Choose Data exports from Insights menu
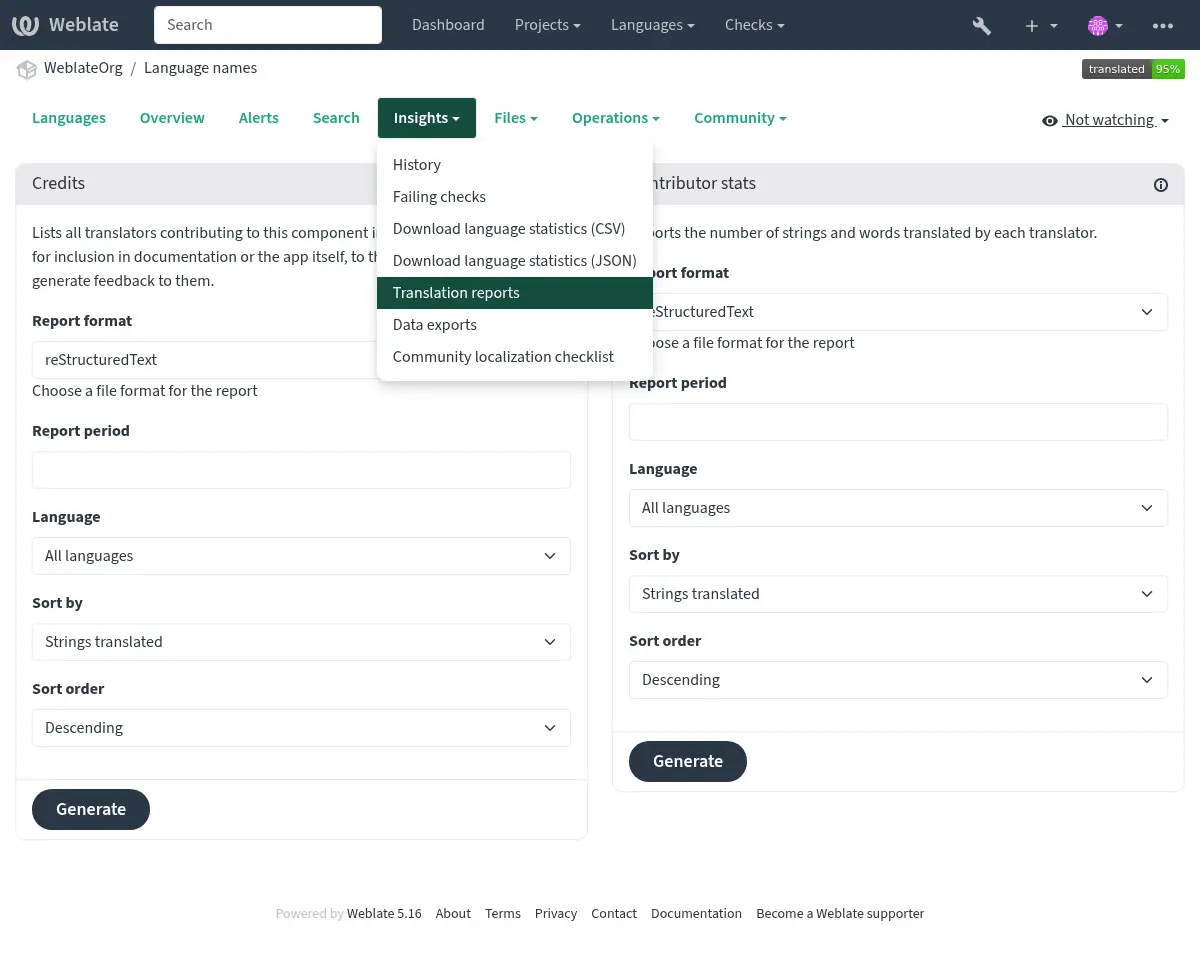 [x=434, y=325]
